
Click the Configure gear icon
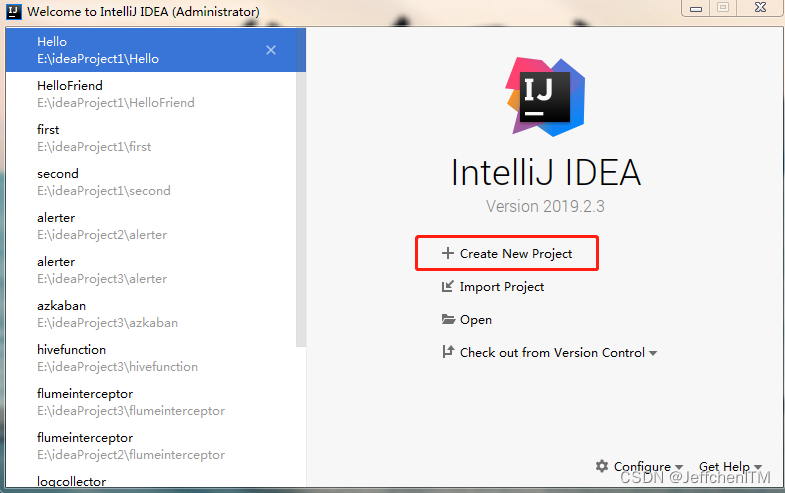[x=602, y=466]
